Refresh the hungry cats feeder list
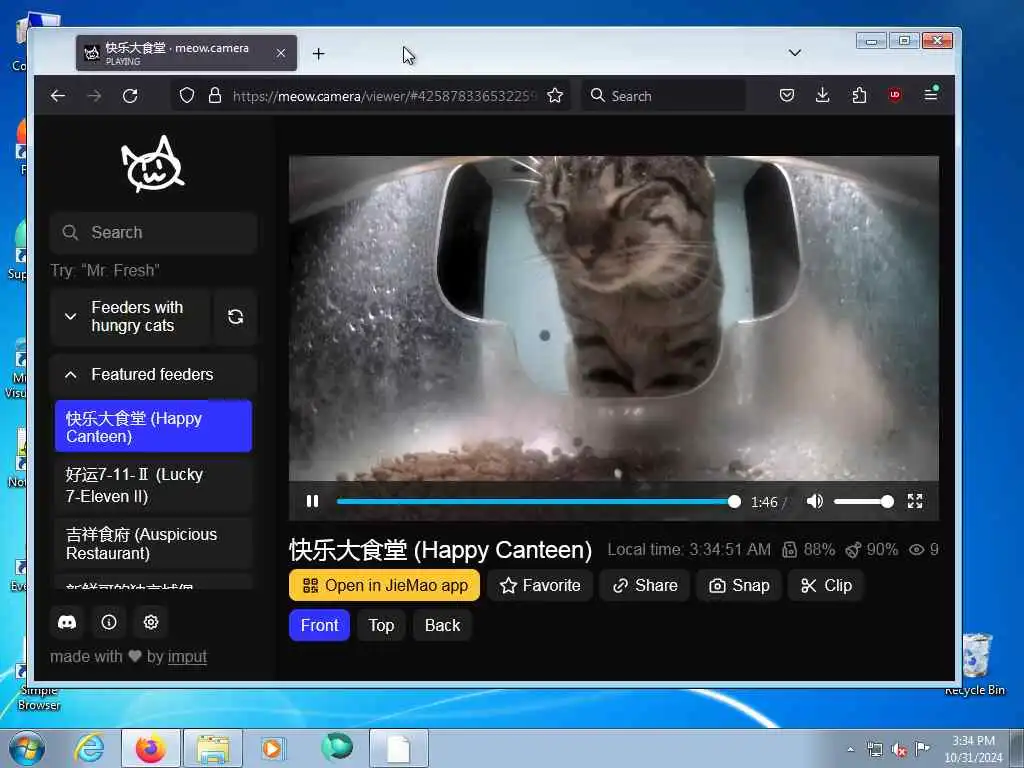The image size is (1024, 768). [236, 317]
